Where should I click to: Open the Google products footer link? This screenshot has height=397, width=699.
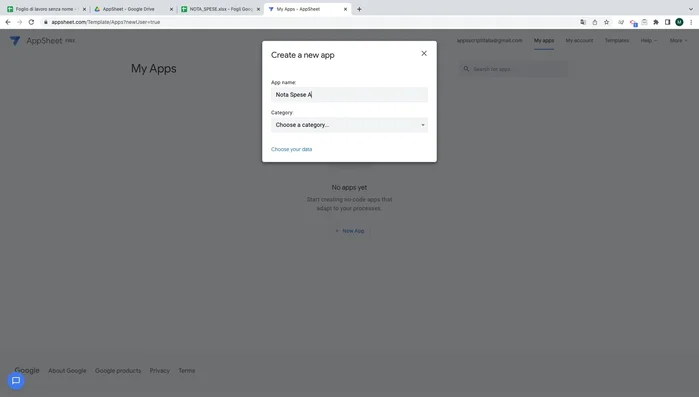click(x=118, y=371)
